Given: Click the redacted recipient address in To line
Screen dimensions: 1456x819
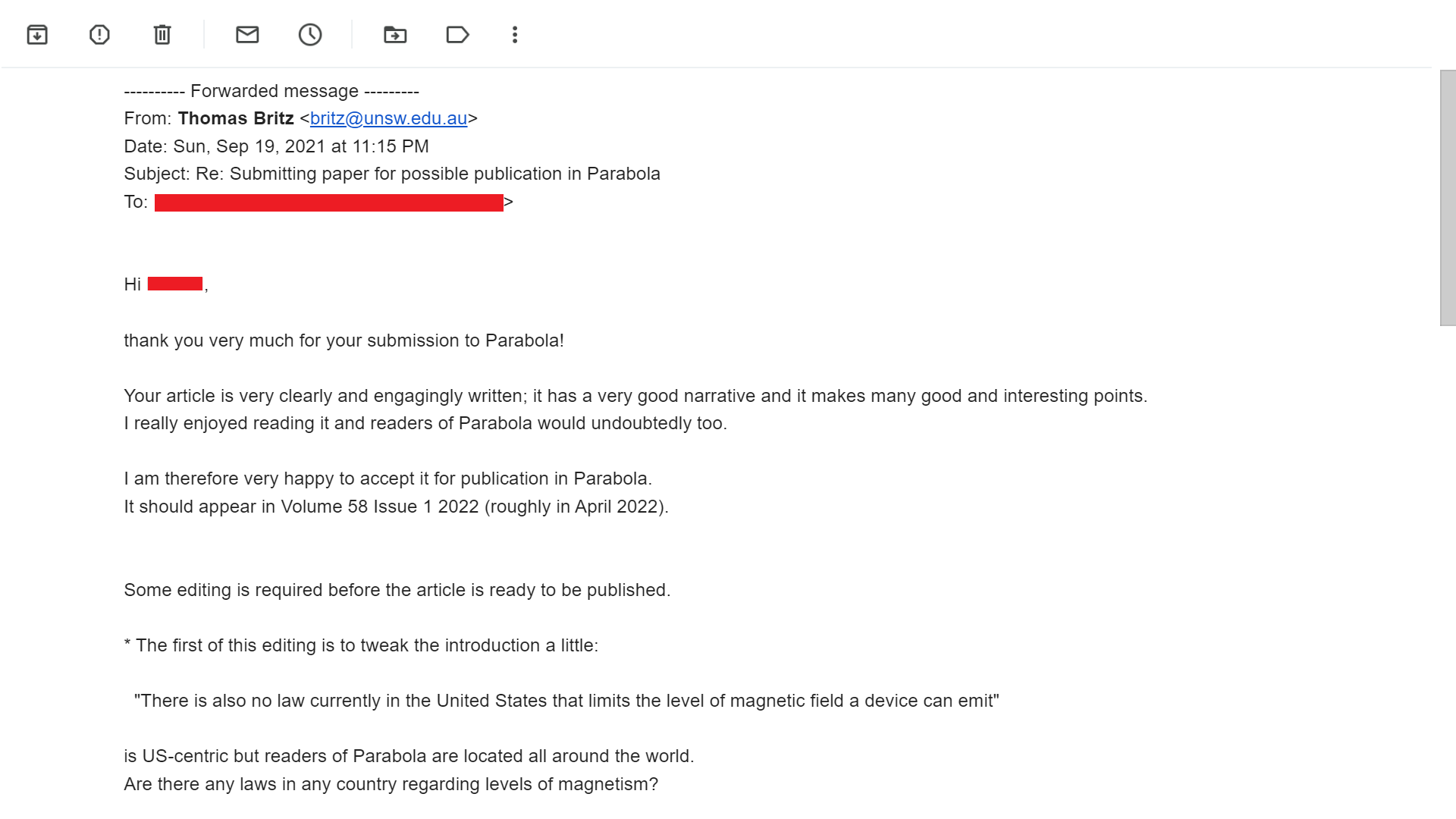Looking at the screenshot, I should 329,202.
